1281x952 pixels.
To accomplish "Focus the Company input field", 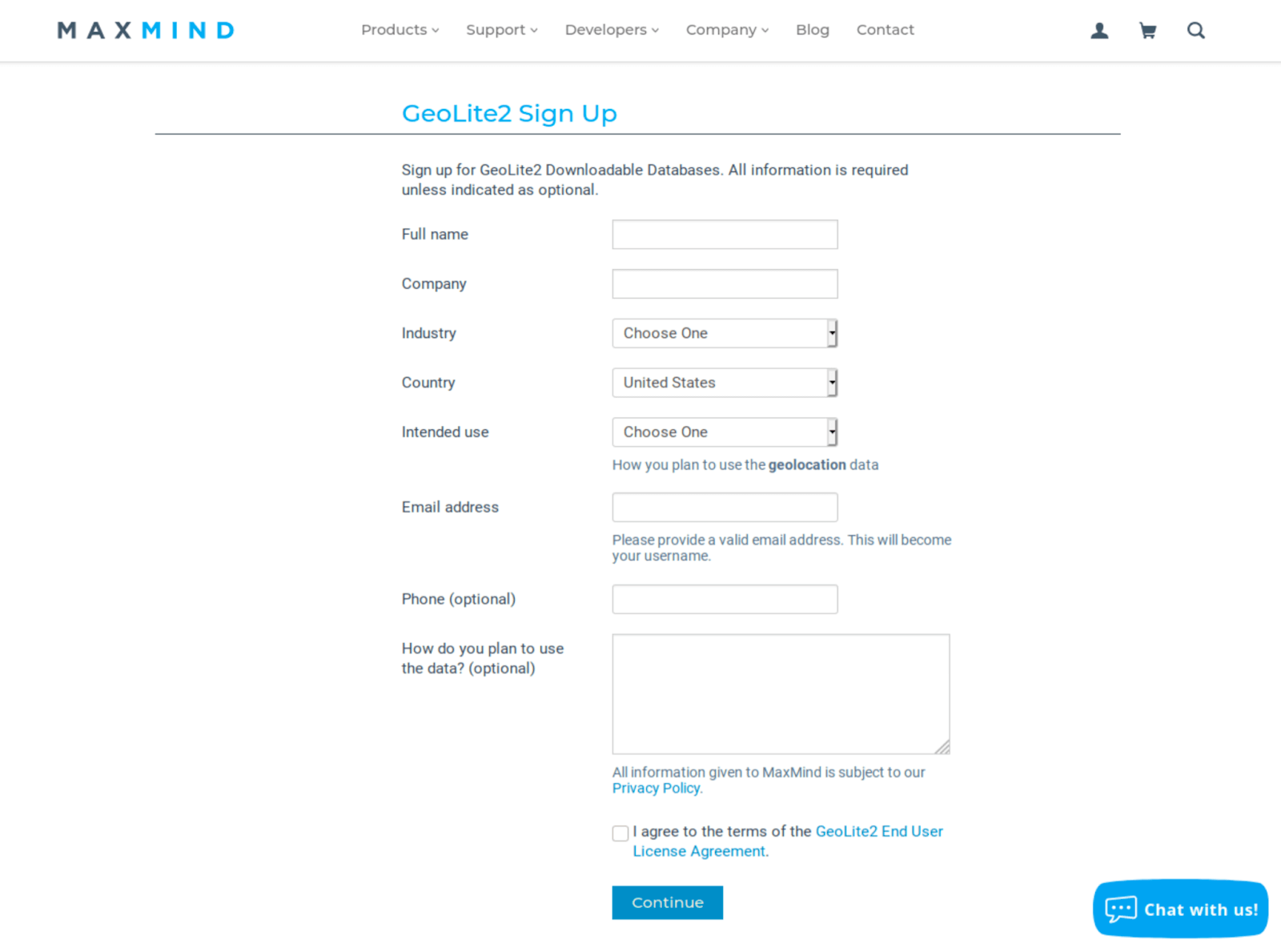I will click(725, 284).
